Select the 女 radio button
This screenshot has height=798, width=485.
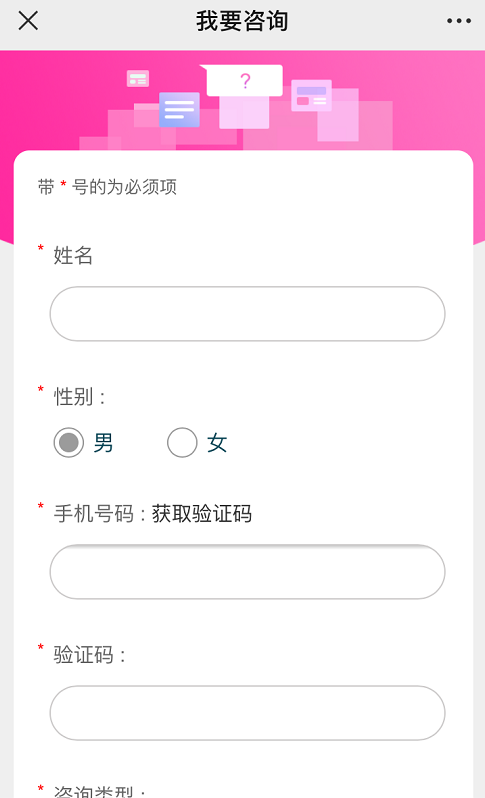pyautogui.click(x=182, y=442)
